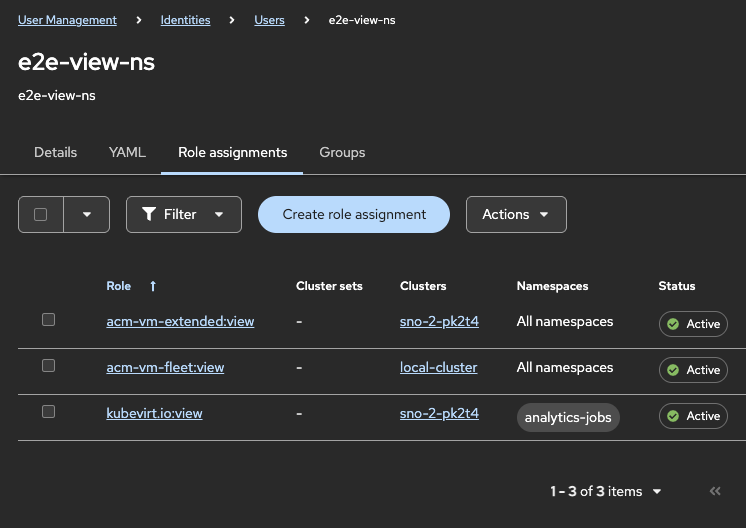Click Create role assignment button
The image size is (746, 528).
354,214
